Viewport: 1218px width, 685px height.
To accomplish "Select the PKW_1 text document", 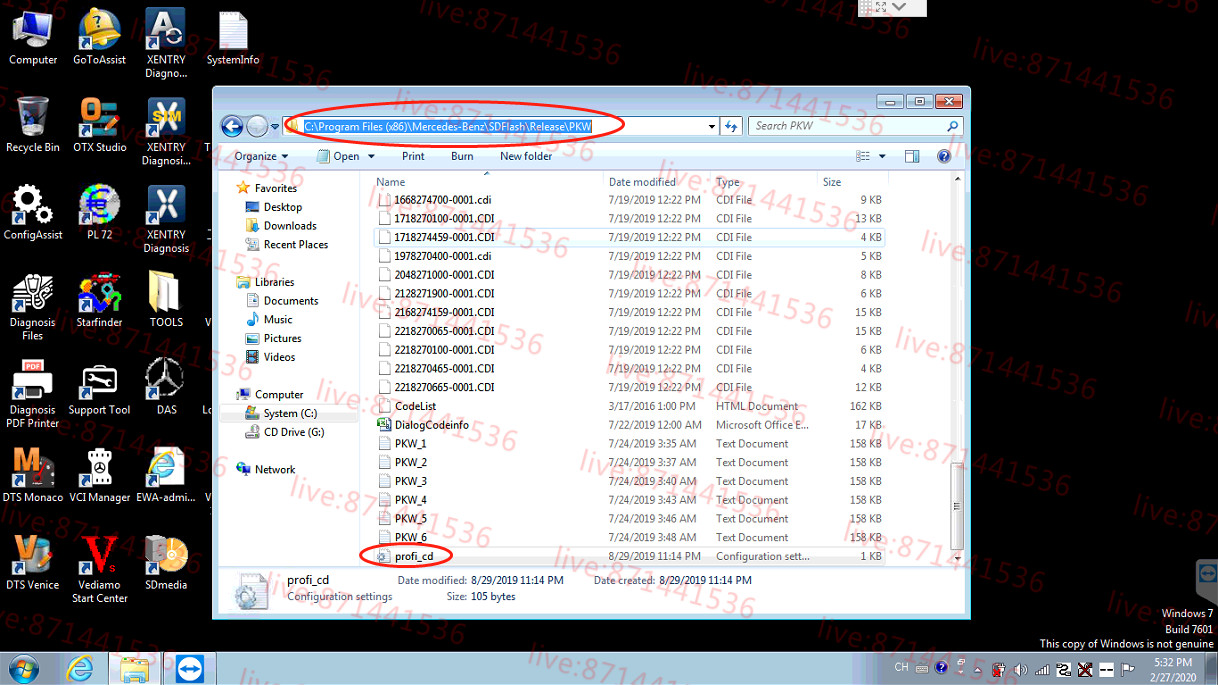I will (x=410, y=444).
